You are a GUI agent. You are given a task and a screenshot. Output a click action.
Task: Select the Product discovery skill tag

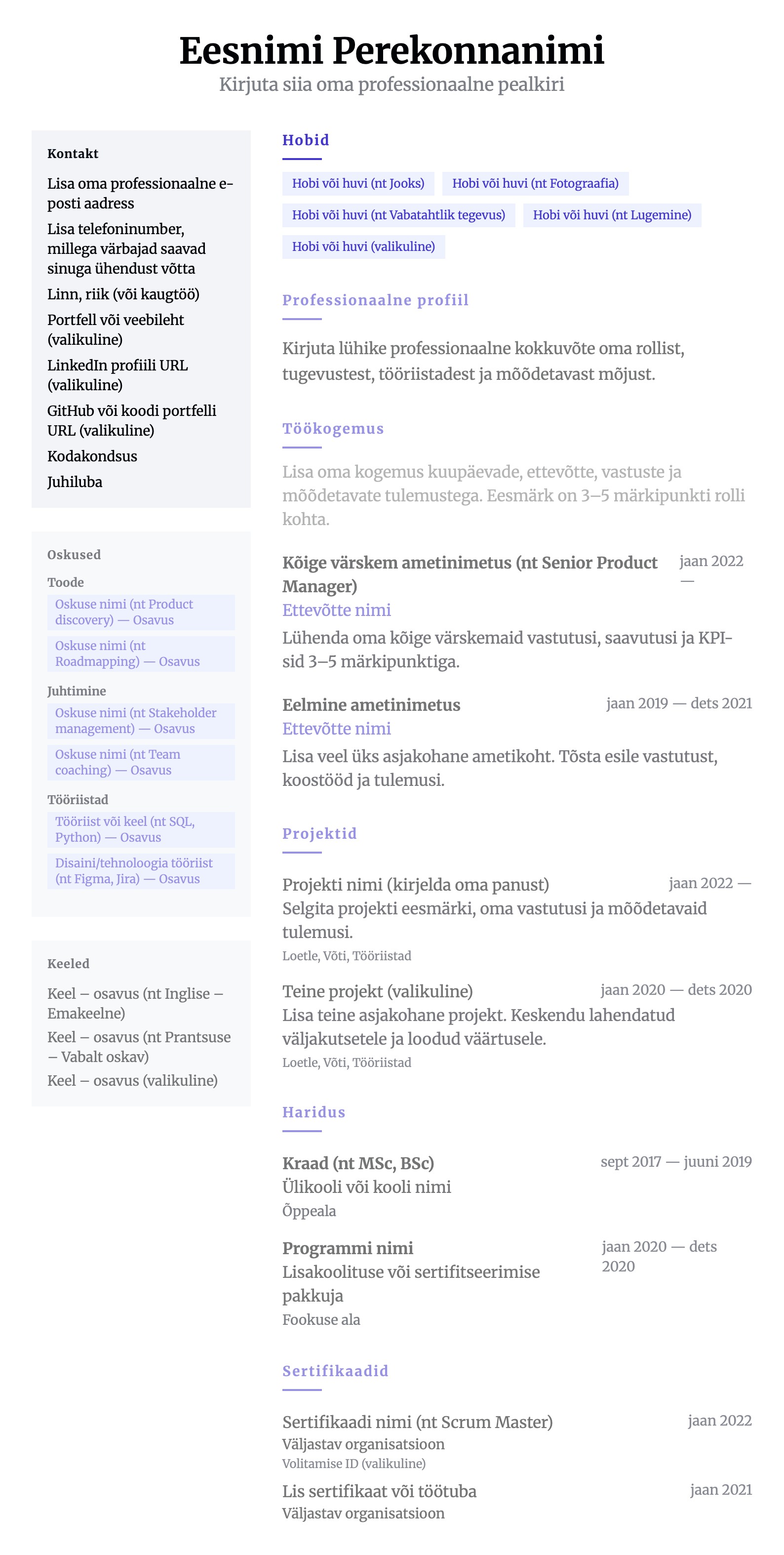[141, 612]
